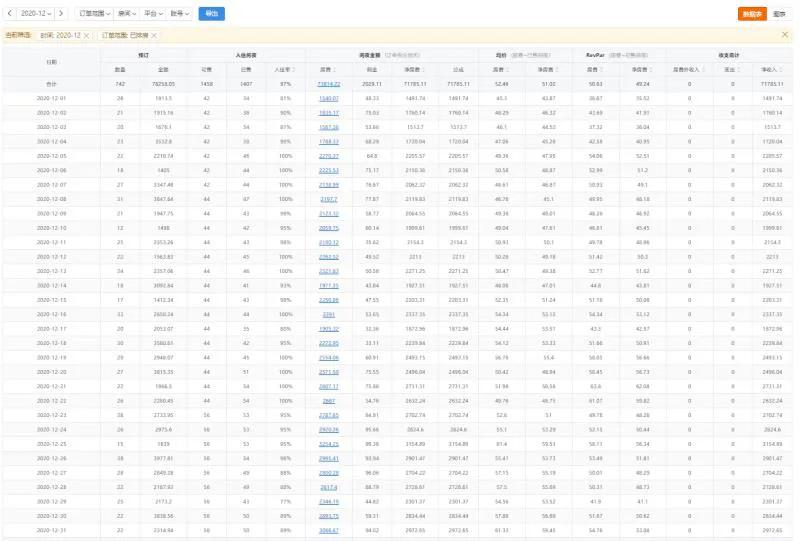This screenshot has height=541, width=800.
Task: Open the fourth filter dropdown in toolbar
Action: click(x=180, y=13)
